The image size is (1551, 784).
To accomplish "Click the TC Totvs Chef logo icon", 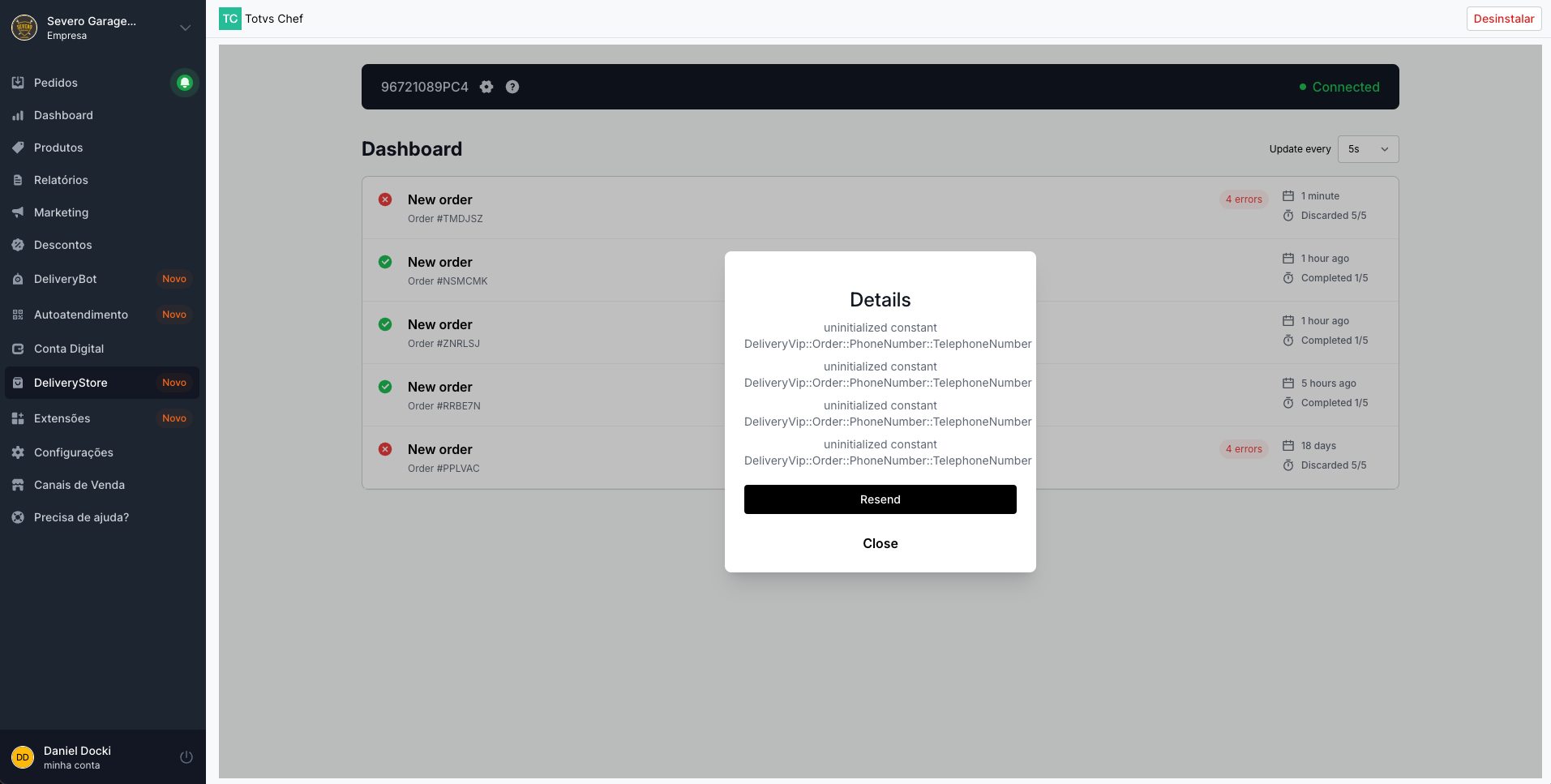I will [x=230, y=19].
